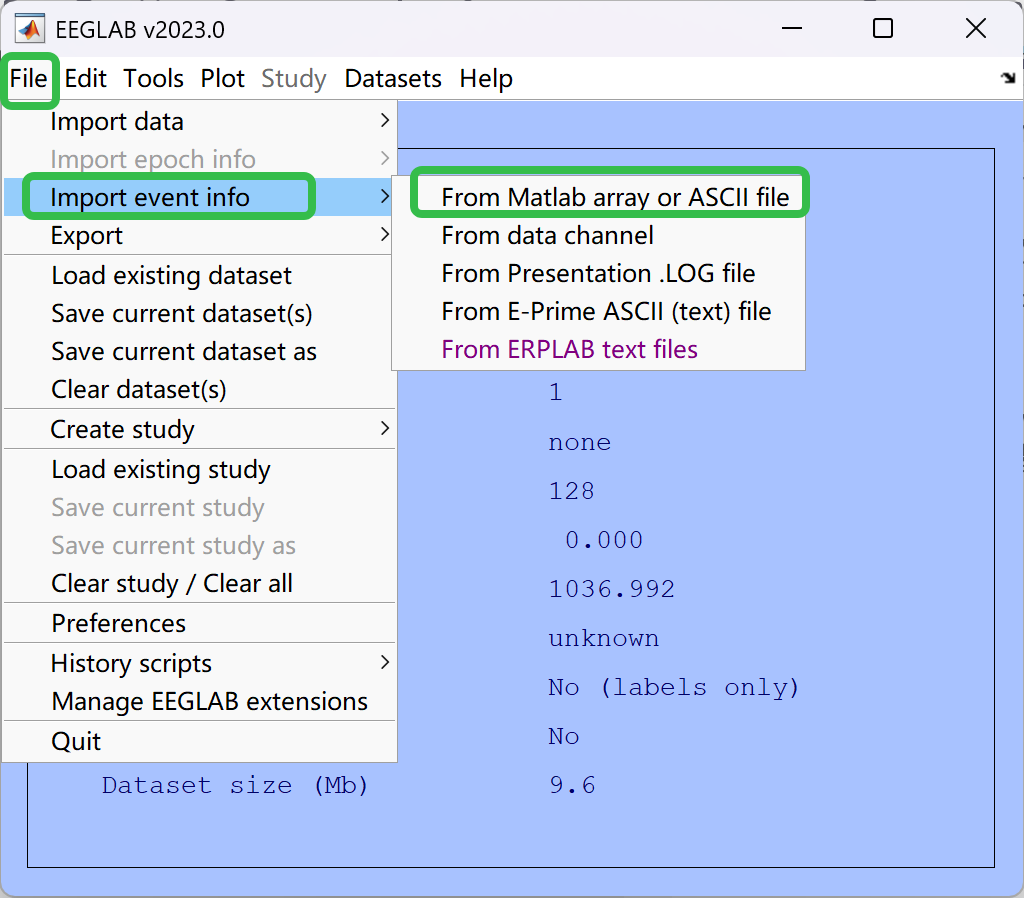1024x898 pixels.
Task: Expand the Export submenu
Action: (x=199, y=235)
